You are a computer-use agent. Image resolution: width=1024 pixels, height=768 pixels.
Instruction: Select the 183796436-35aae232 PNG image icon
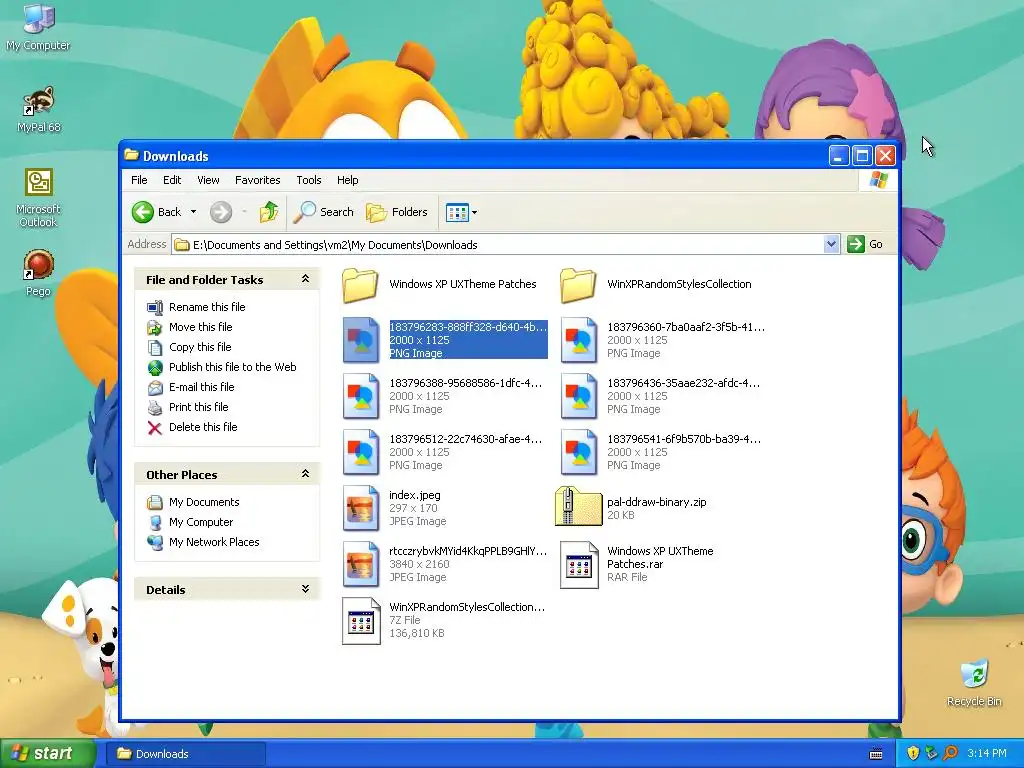pyautogui.click(x=579, y=396)
